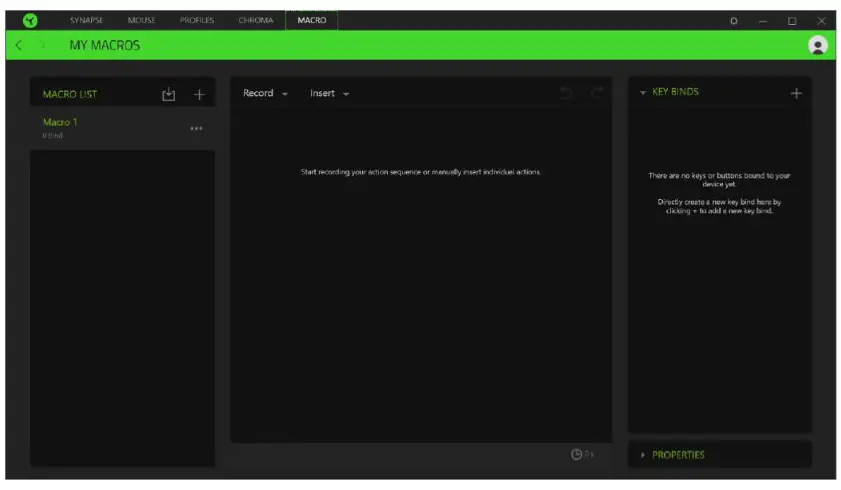Click the clock duration icon
Screen dimensions: 841x490
pyautogui.click(x=576, y=454)
